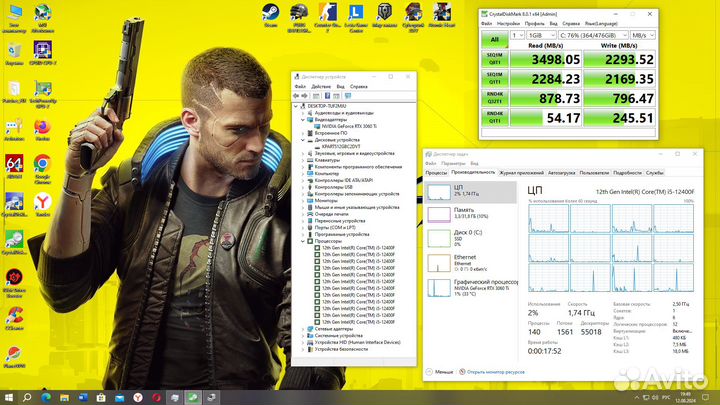Open Microsoft Store from taskbar
The height and width of the screenshot is (405, 720).
[101, 397]
